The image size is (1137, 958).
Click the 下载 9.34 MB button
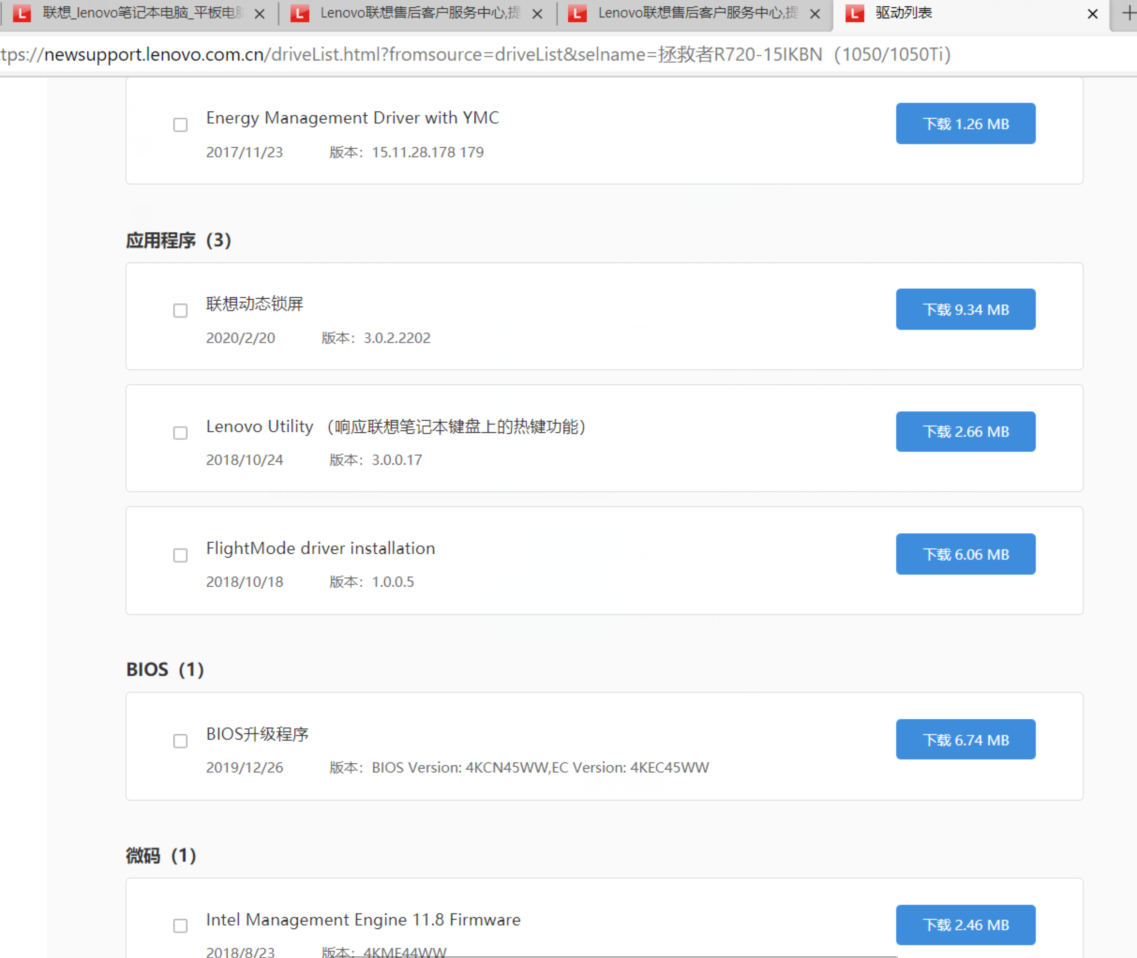965,310
